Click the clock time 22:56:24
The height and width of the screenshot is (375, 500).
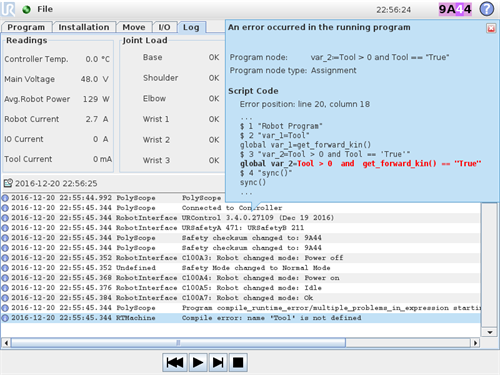point(393,10)
